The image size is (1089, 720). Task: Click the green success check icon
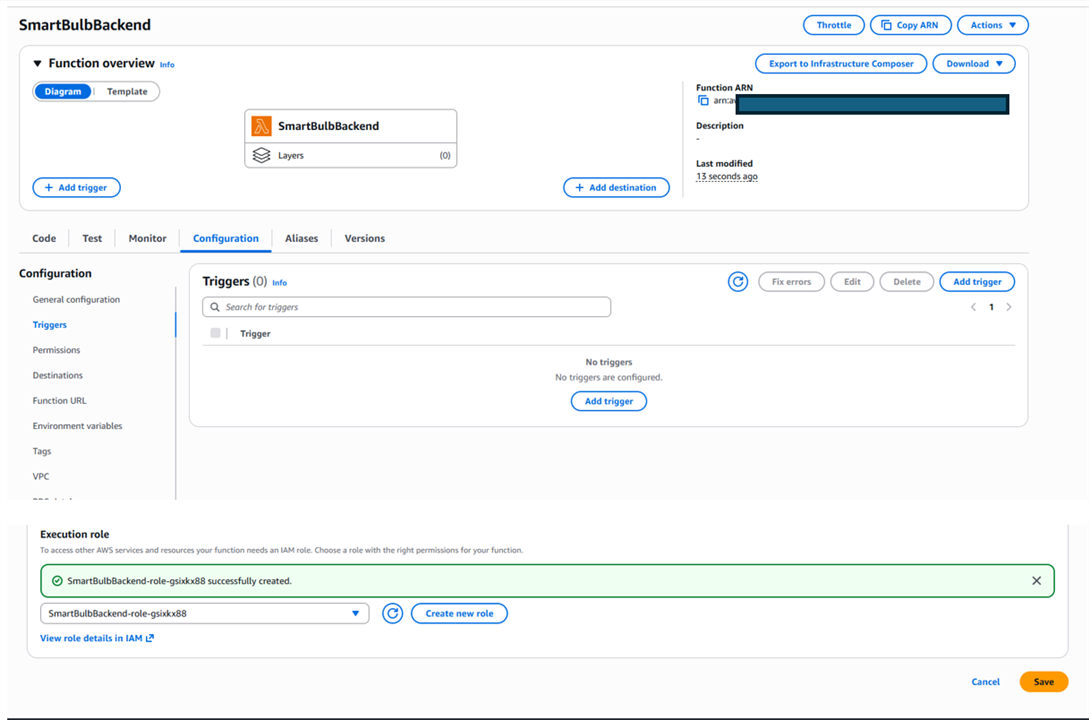point(57,581)
